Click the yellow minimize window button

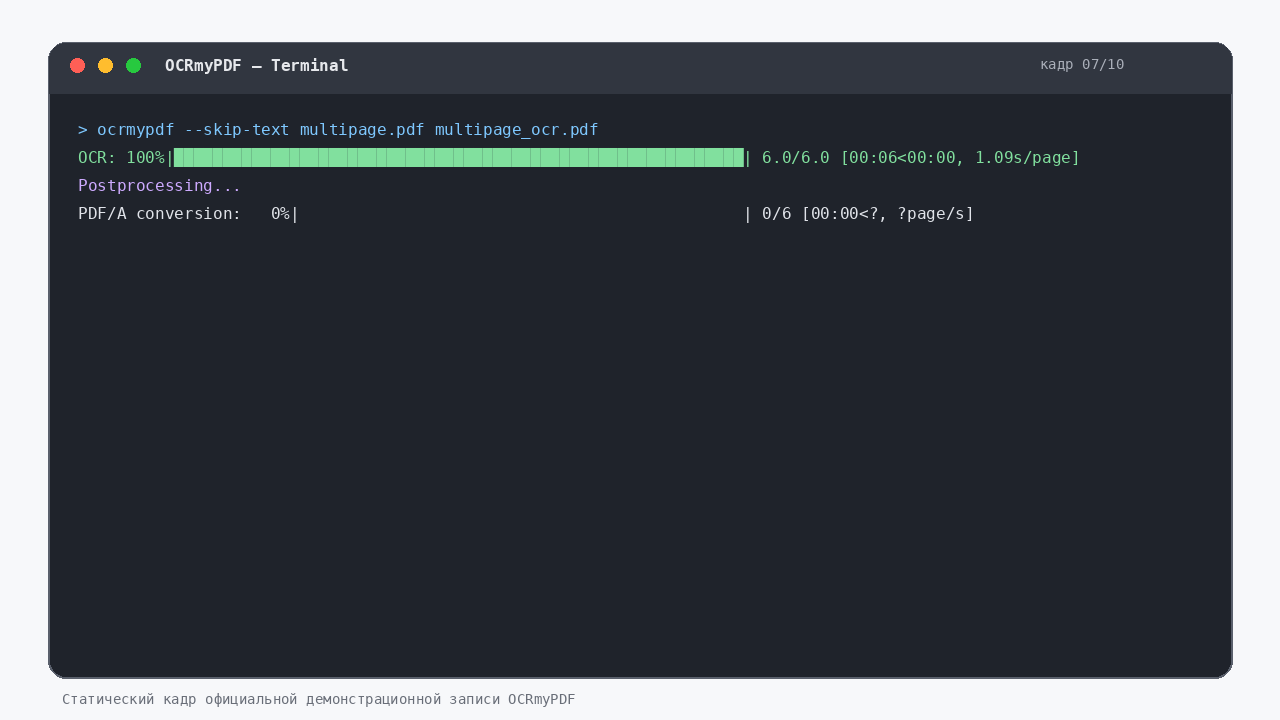105,66
